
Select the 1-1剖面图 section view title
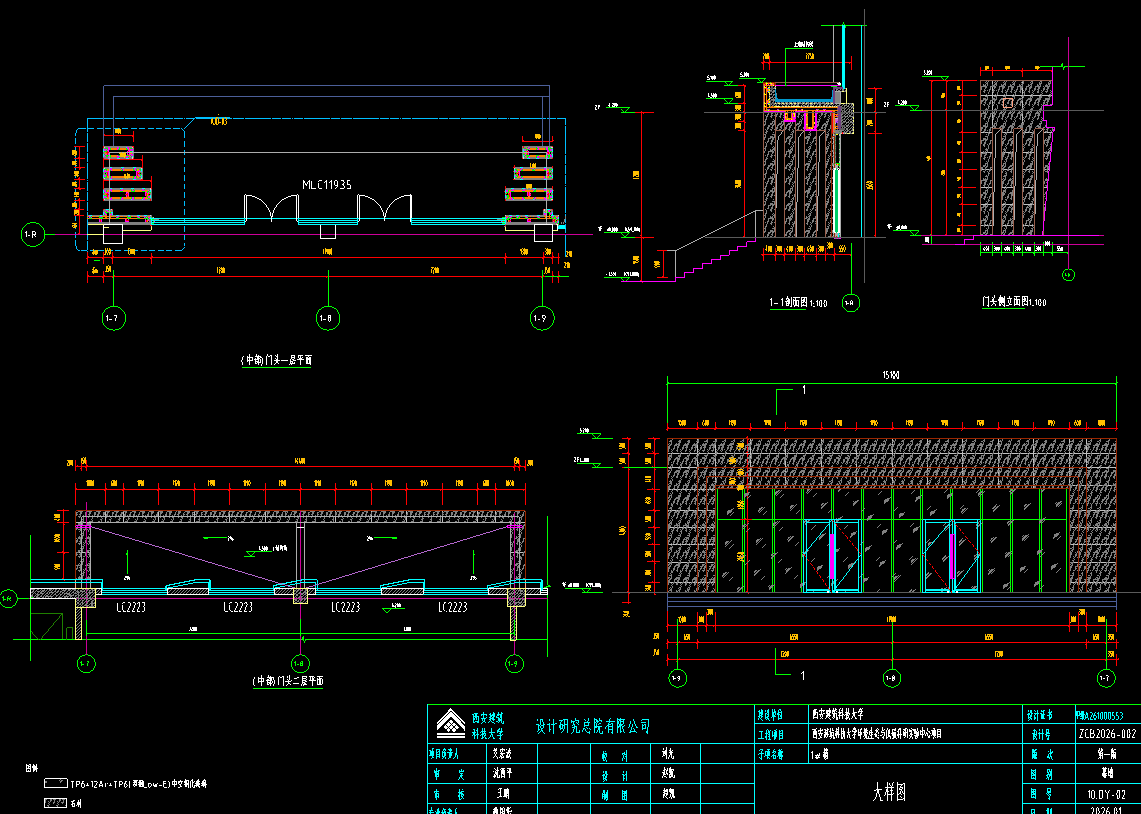tap(795, 301)
